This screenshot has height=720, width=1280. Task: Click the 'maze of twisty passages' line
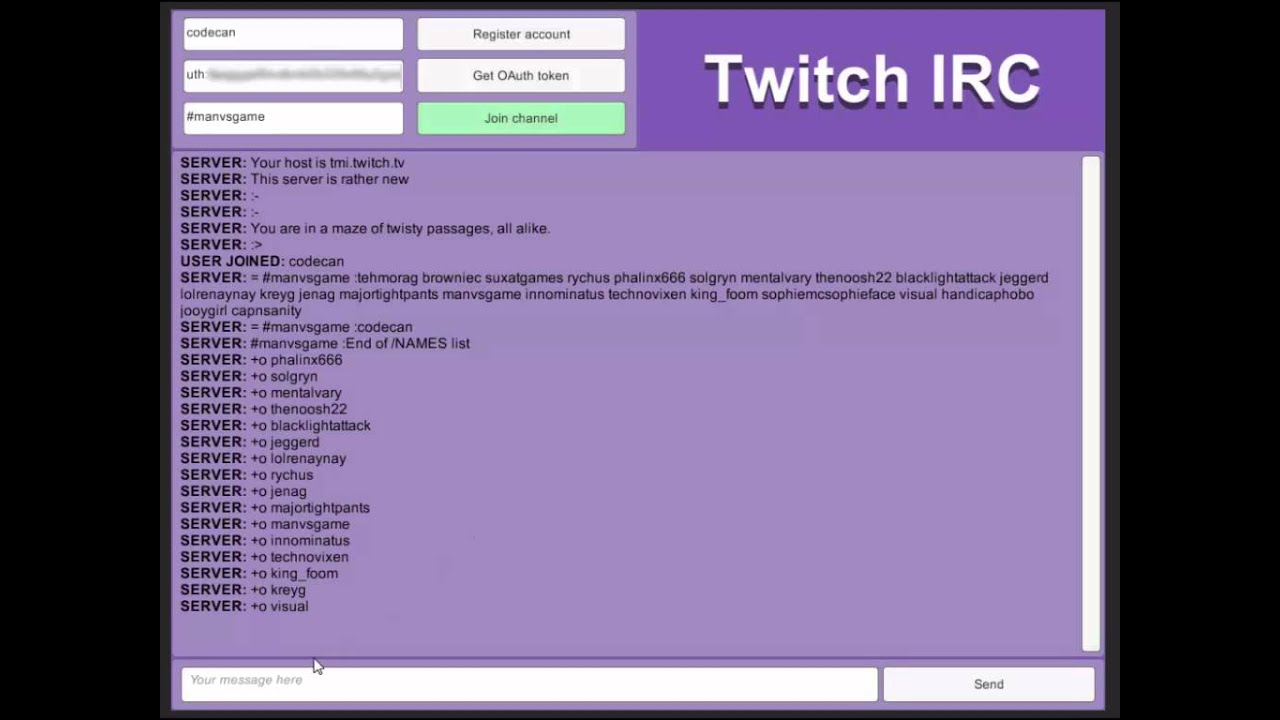(365, 228)
